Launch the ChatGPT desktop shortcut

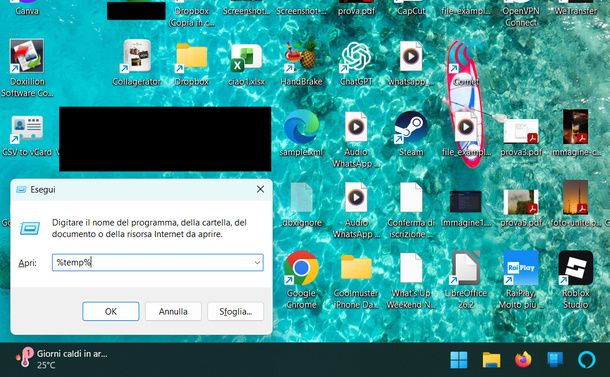(356, 56)
